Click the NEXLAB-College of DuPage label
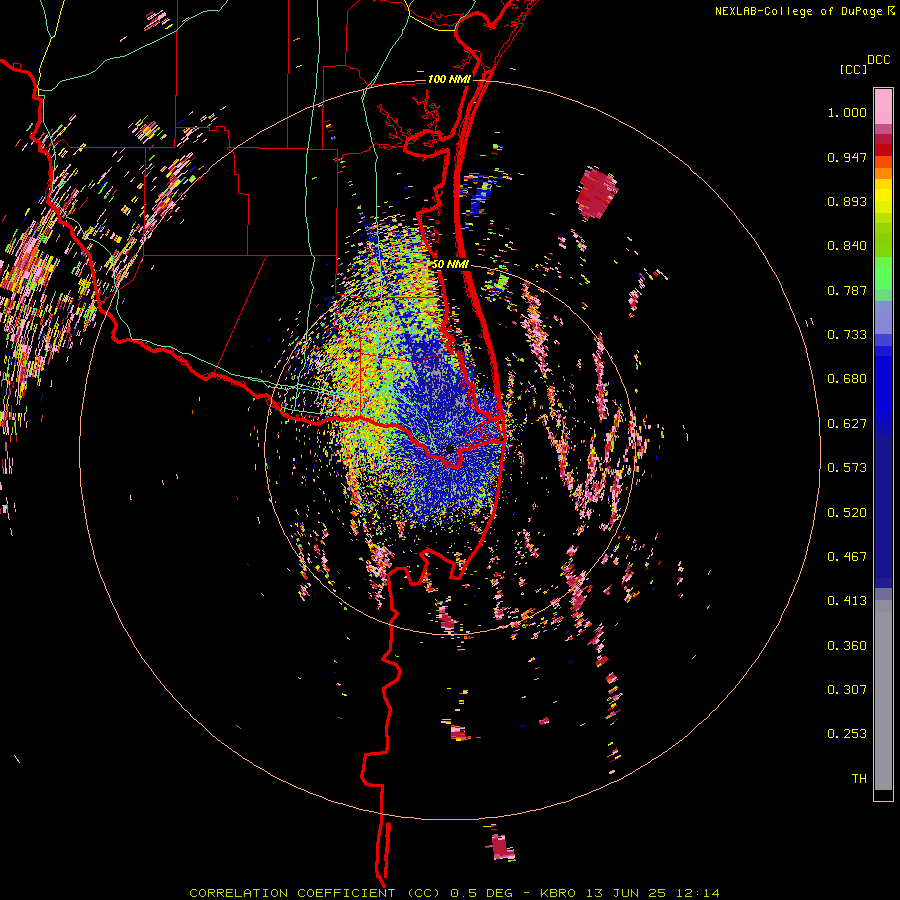 (798, 11)
